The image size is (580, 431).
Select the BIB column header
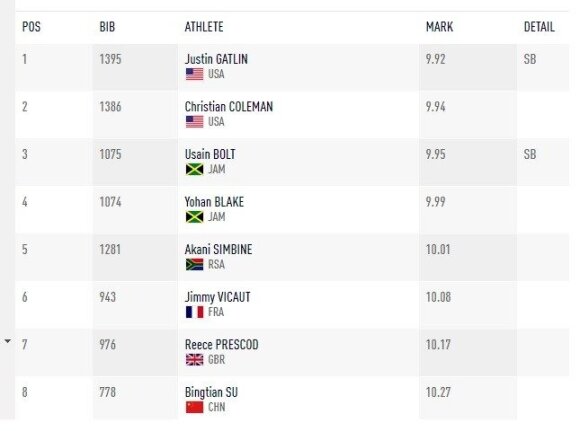[x=107, y=27]
